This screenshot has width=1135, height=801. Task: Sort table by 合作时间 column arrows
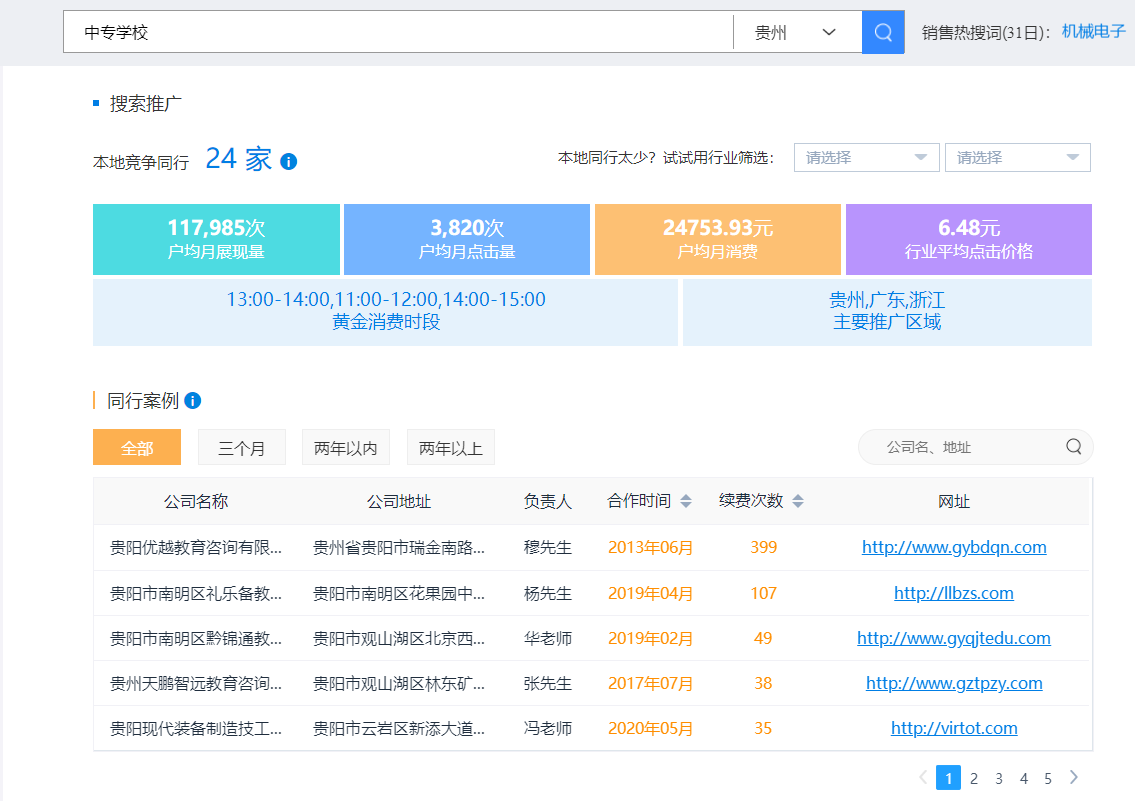coord(686,502)
